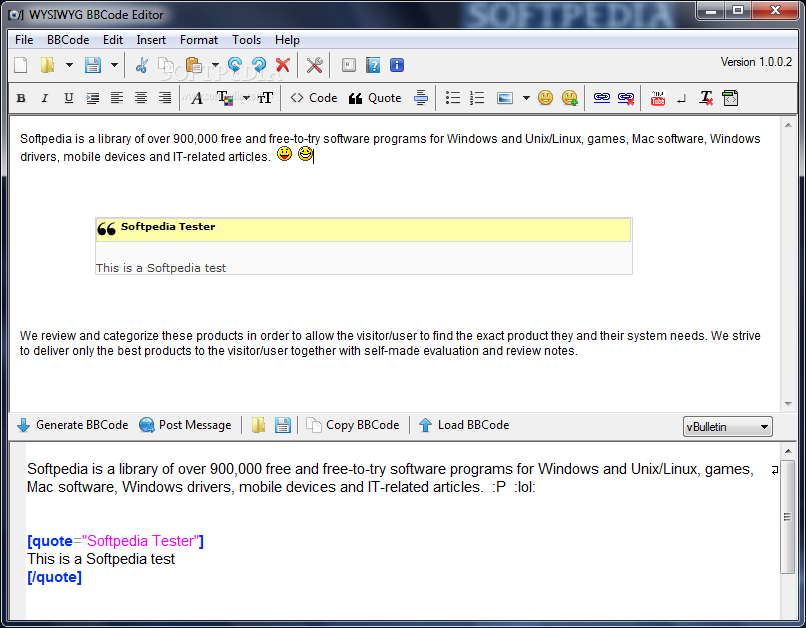806x628 pixels.
Task: Insert a bulleted list
Action: [x=452, y=98]
